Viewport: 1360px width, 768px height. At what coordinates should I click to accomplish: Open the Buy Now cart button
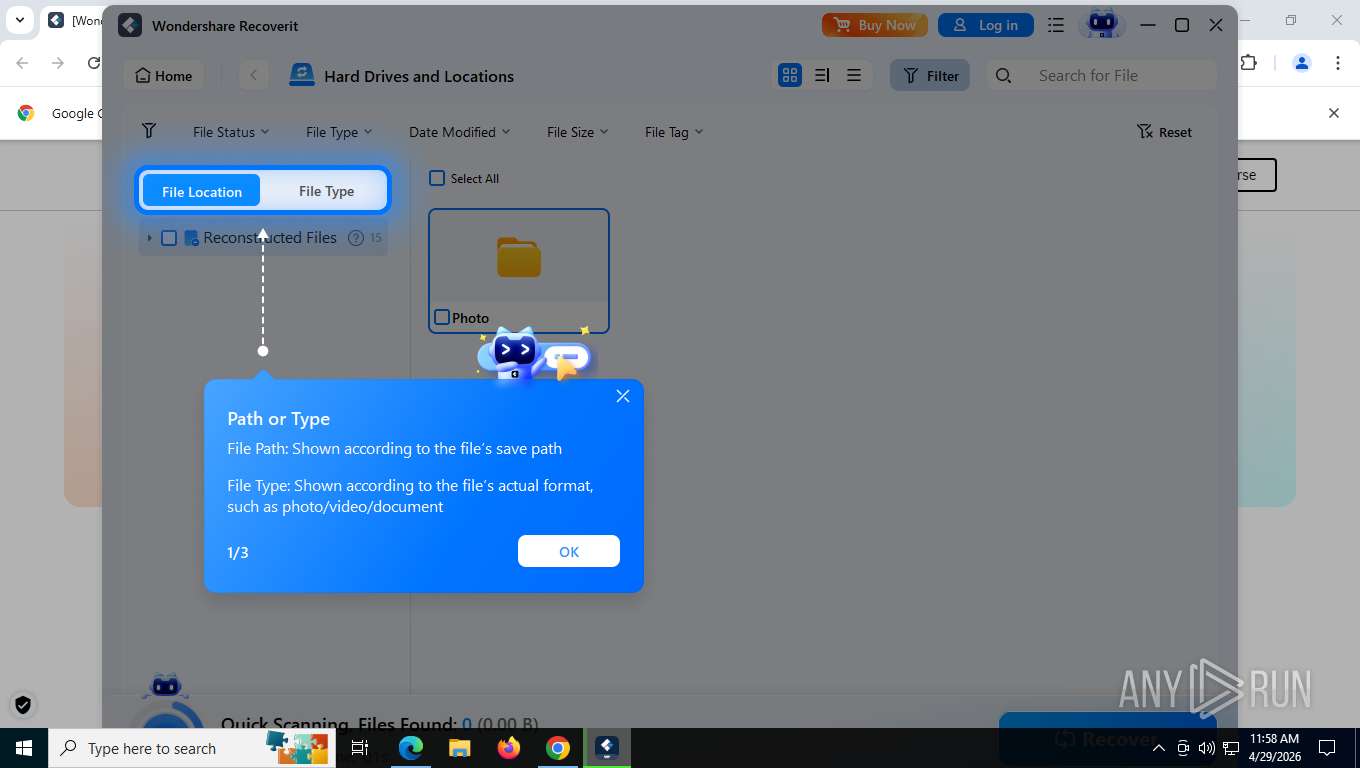(875, 25)
